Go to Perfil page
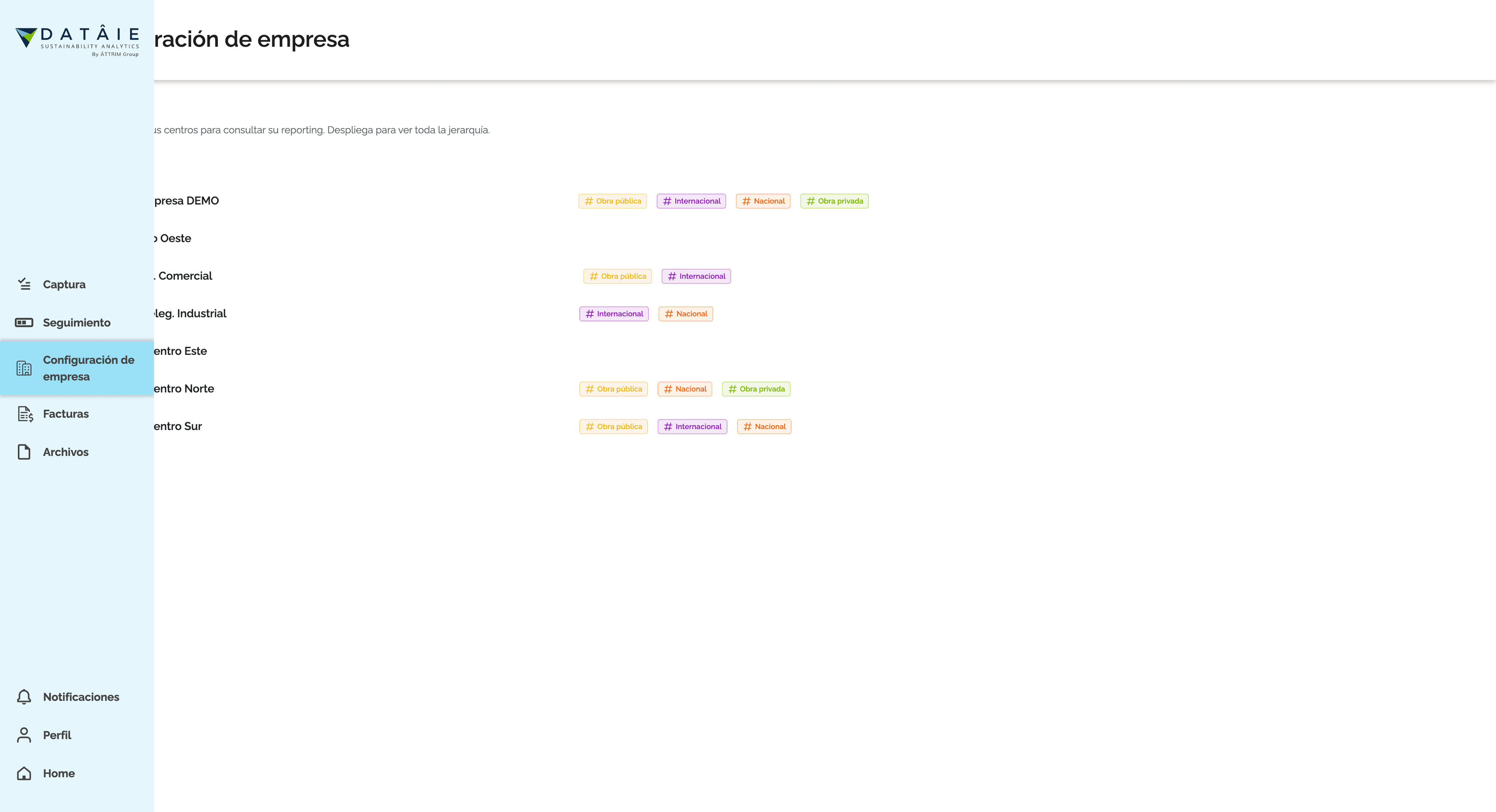The width and height of the screenshot is (1496, 812). point(77,735)
